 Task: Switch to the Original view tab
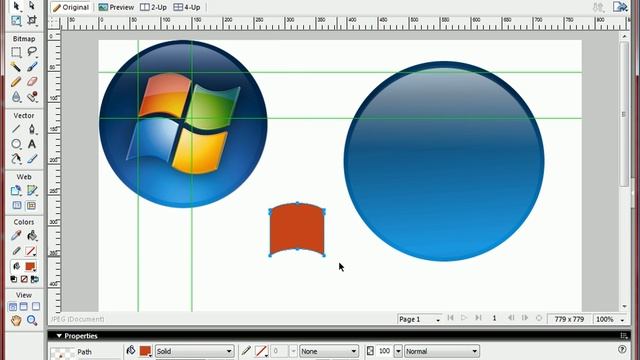point(71,7)
